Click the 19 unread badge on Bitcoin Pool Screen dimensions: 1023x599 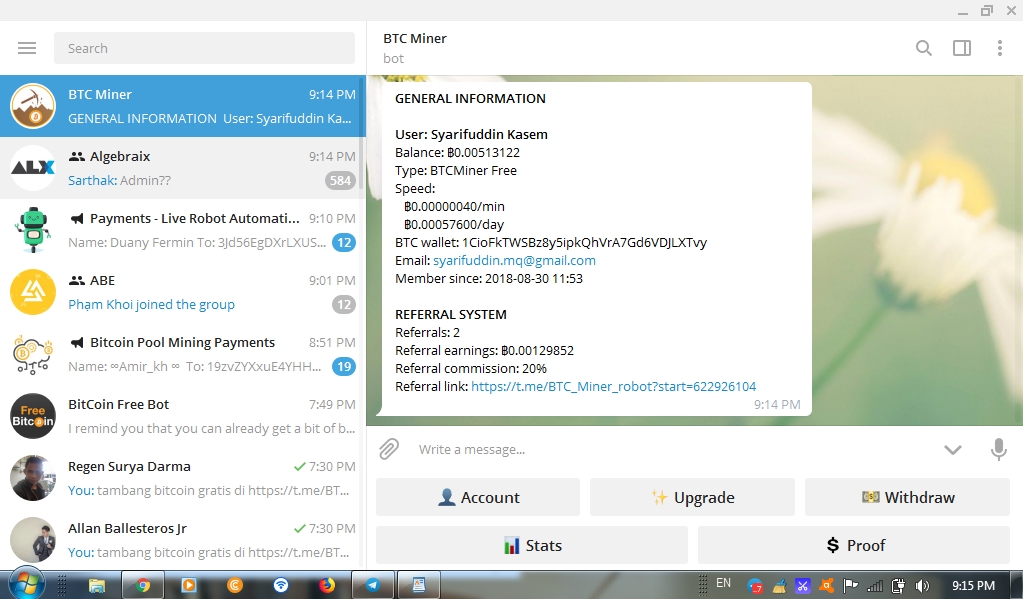pos(344,367)
